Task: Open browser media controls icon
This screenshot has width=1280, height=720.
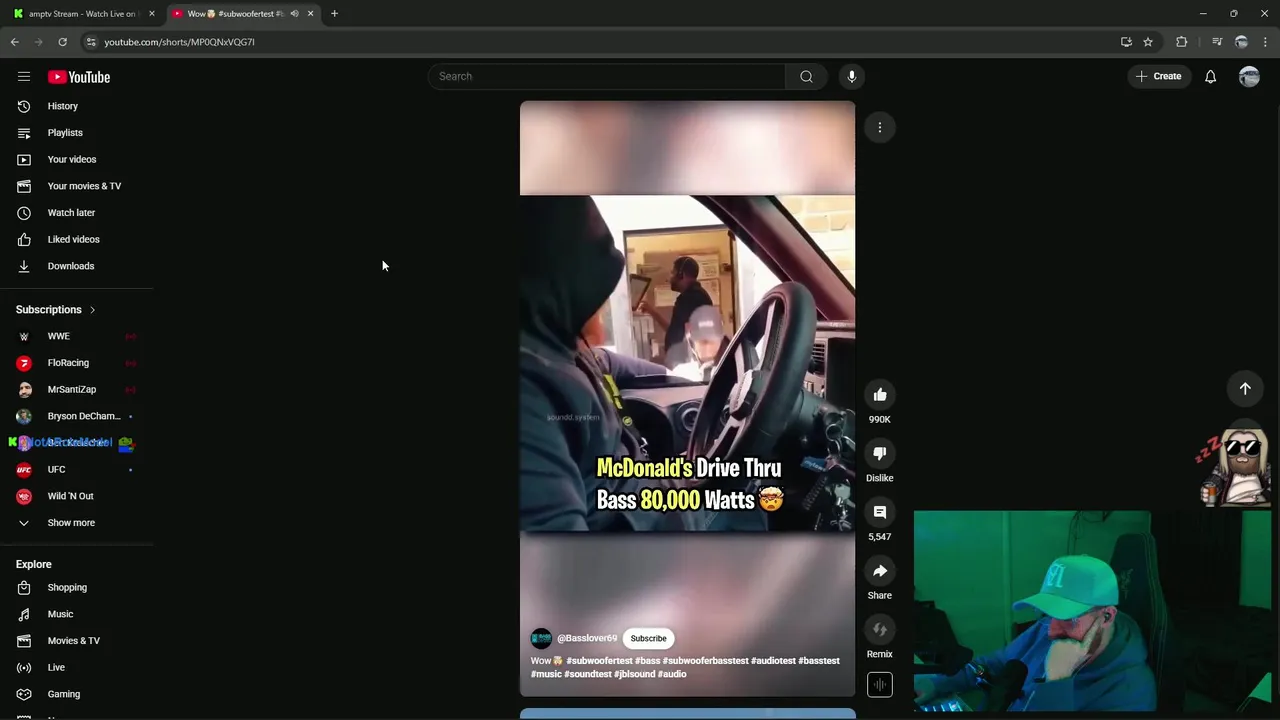Action: (1216, 42)
